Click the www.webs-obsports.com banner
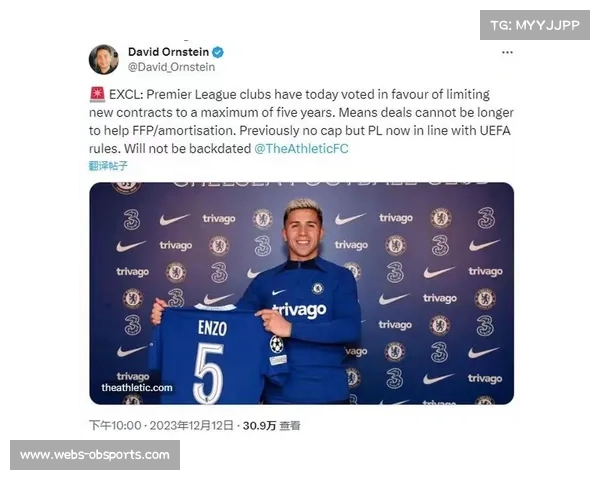 tap(95, 456)
